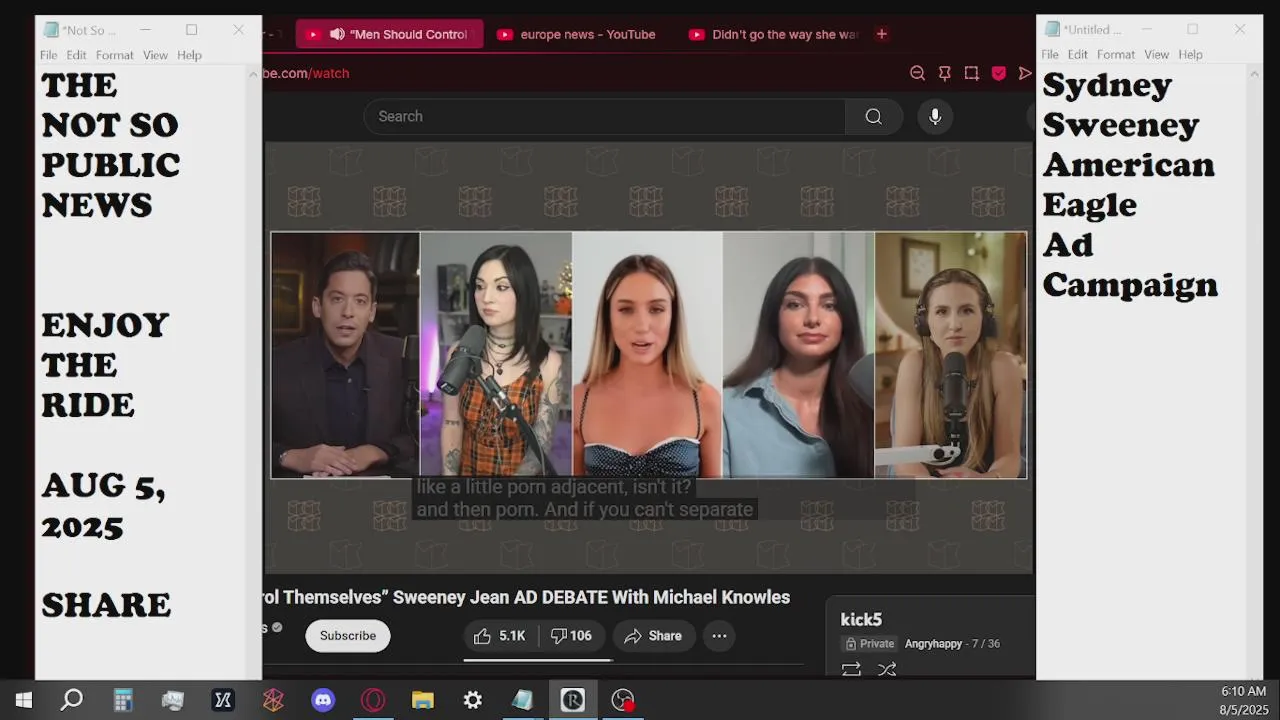The height and width of the screenshot is (720, 1280).
Task: Toggle playlist shuffle in kick5 panel
Action: pyautogui.click(x=886, y=669)
